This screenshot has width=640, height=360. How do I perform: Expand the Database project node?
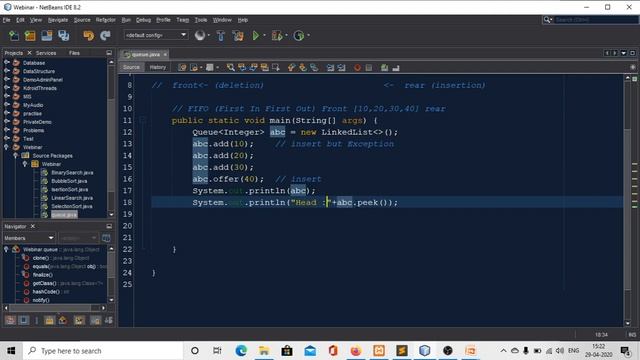(7, 63)
